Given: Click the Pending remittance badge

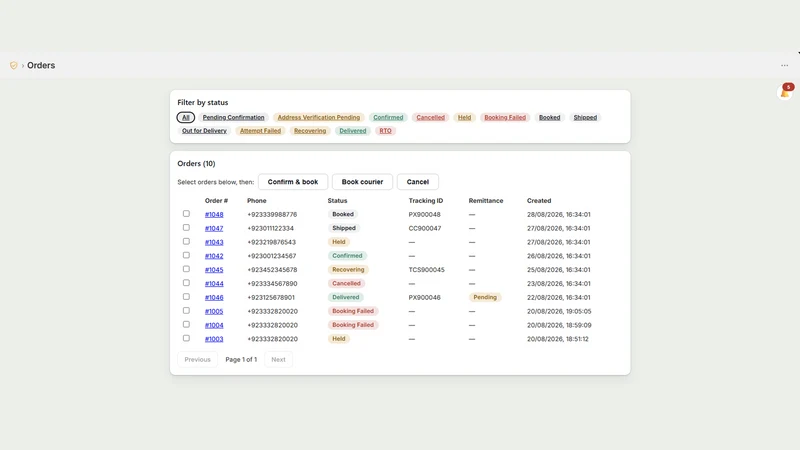Looking at the screenshot, I should [485, 297].
